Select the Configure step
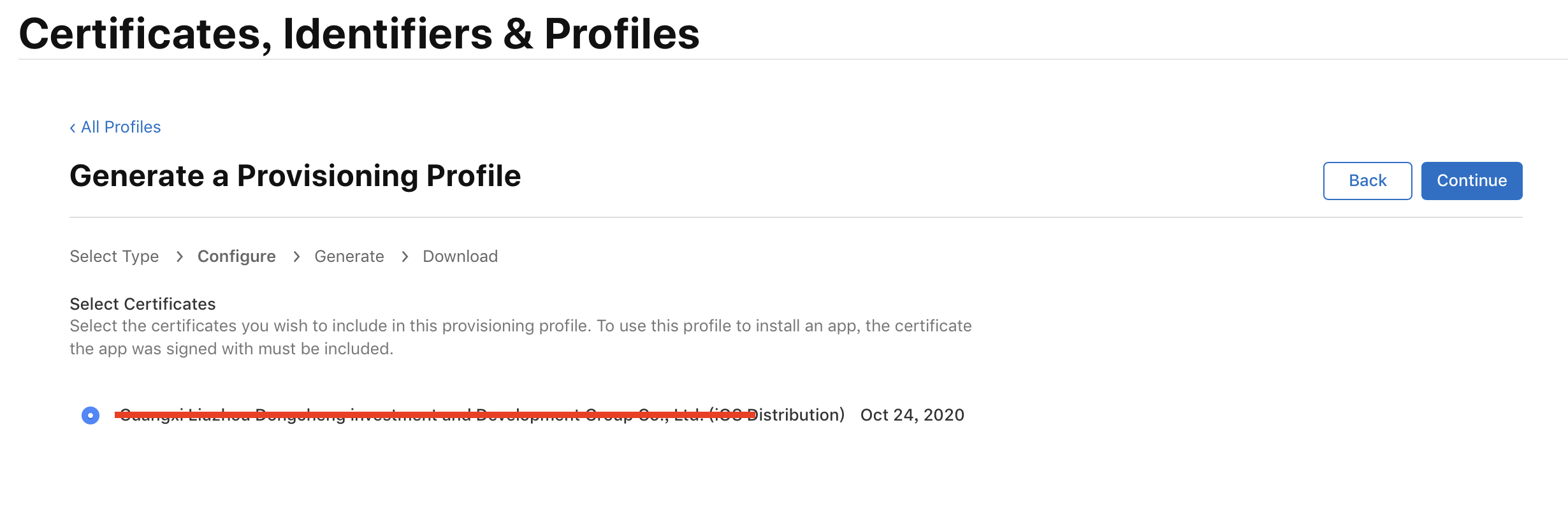1568x520 pixels. click(x=236, y=256)
